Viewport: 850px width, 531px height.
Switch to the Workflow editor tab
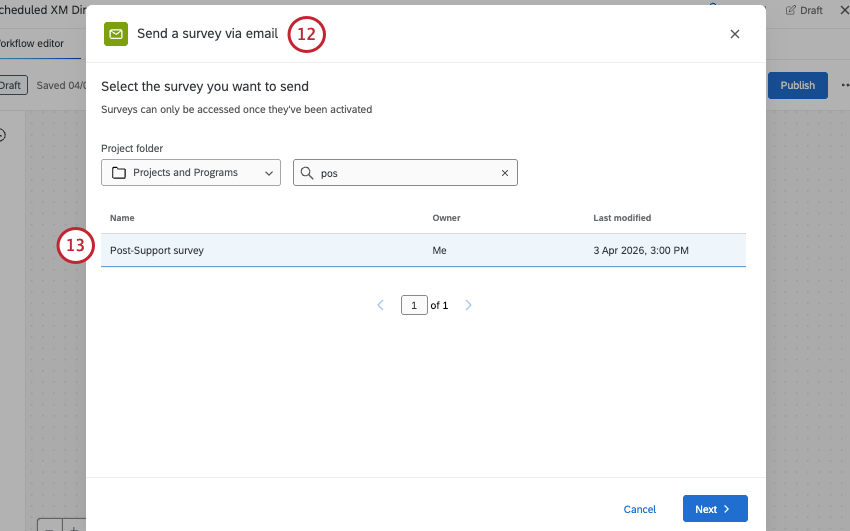[31, 43]
